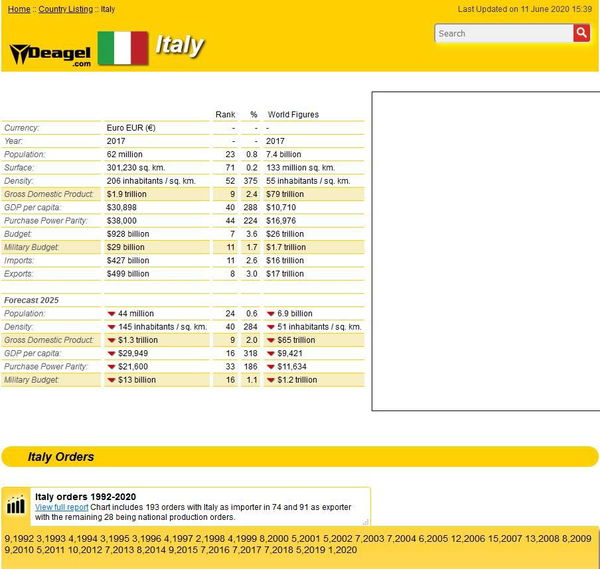This screenshot has width=600, height=569.
Task: Click the Italy orders description resize handle
Action: pos(366,521)
